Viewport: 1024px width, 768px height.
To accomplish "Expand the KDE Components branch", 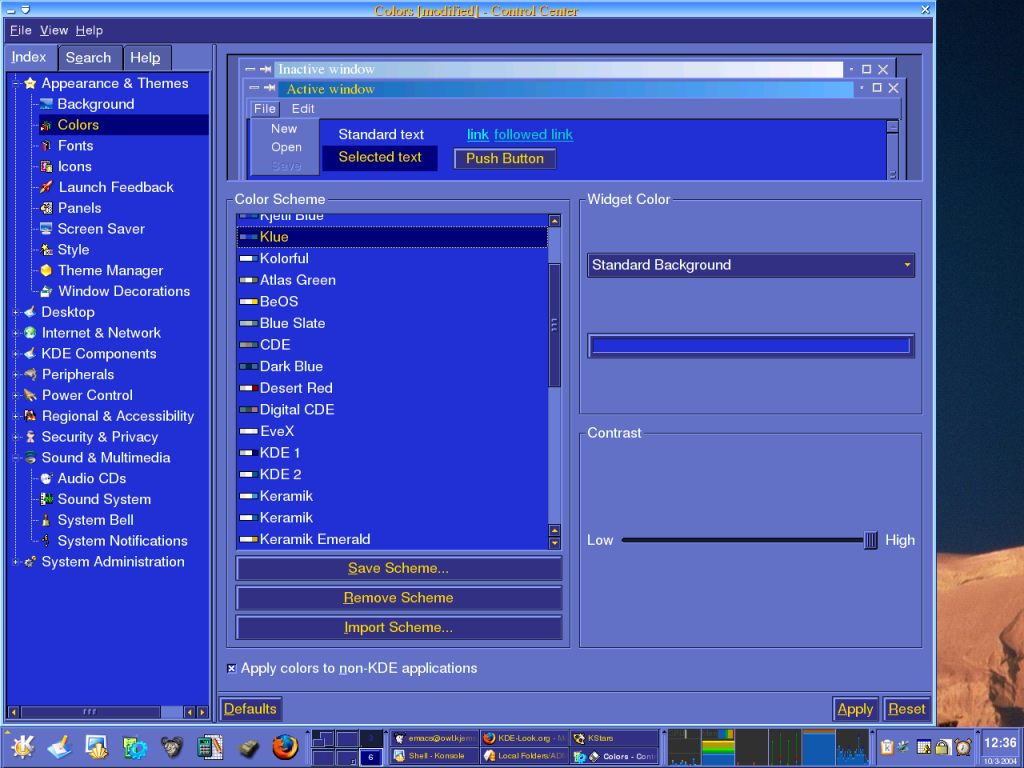I will point(16,354).
